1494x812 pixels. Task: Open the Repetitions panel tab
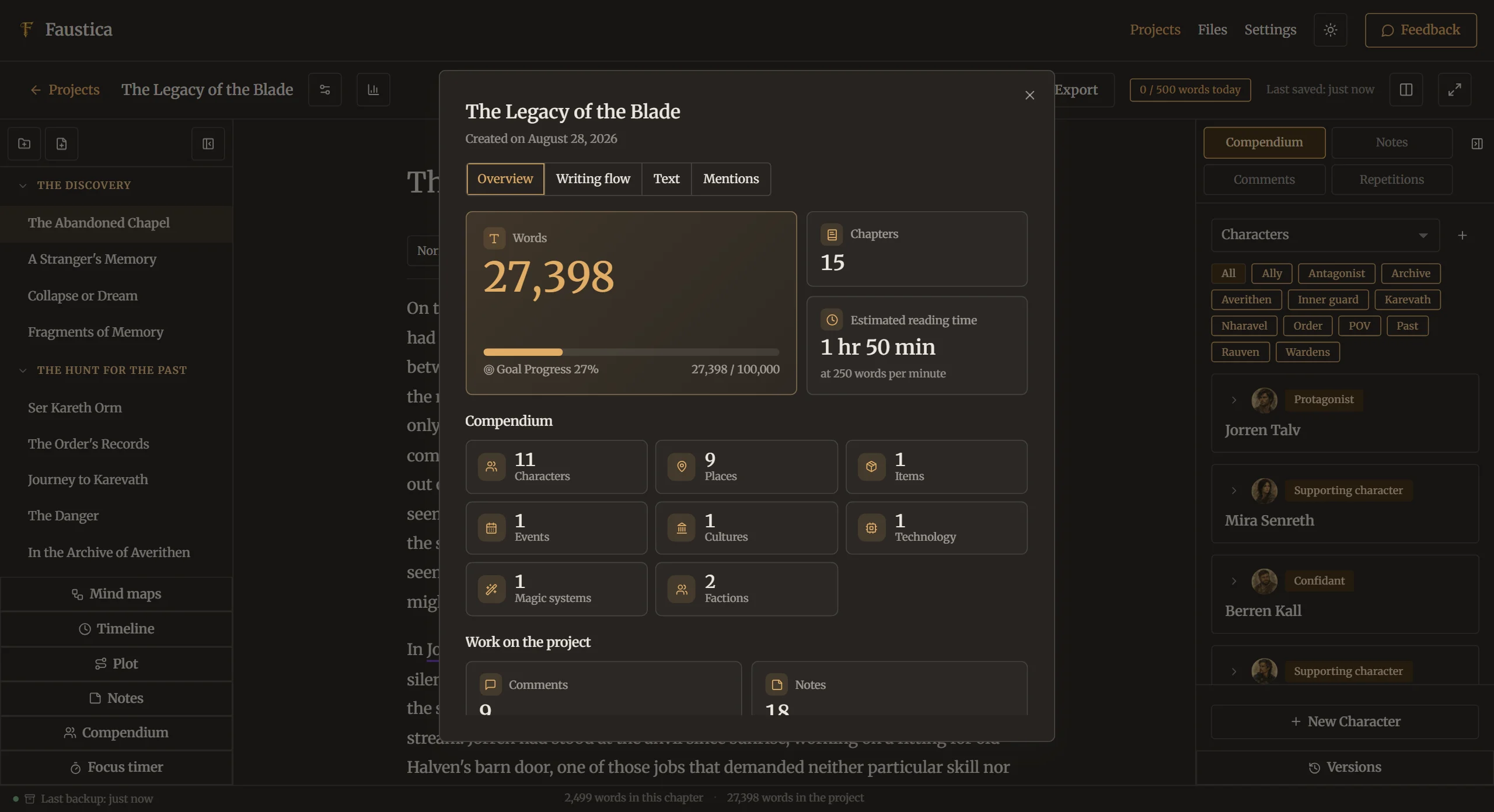coord(1391,180)
